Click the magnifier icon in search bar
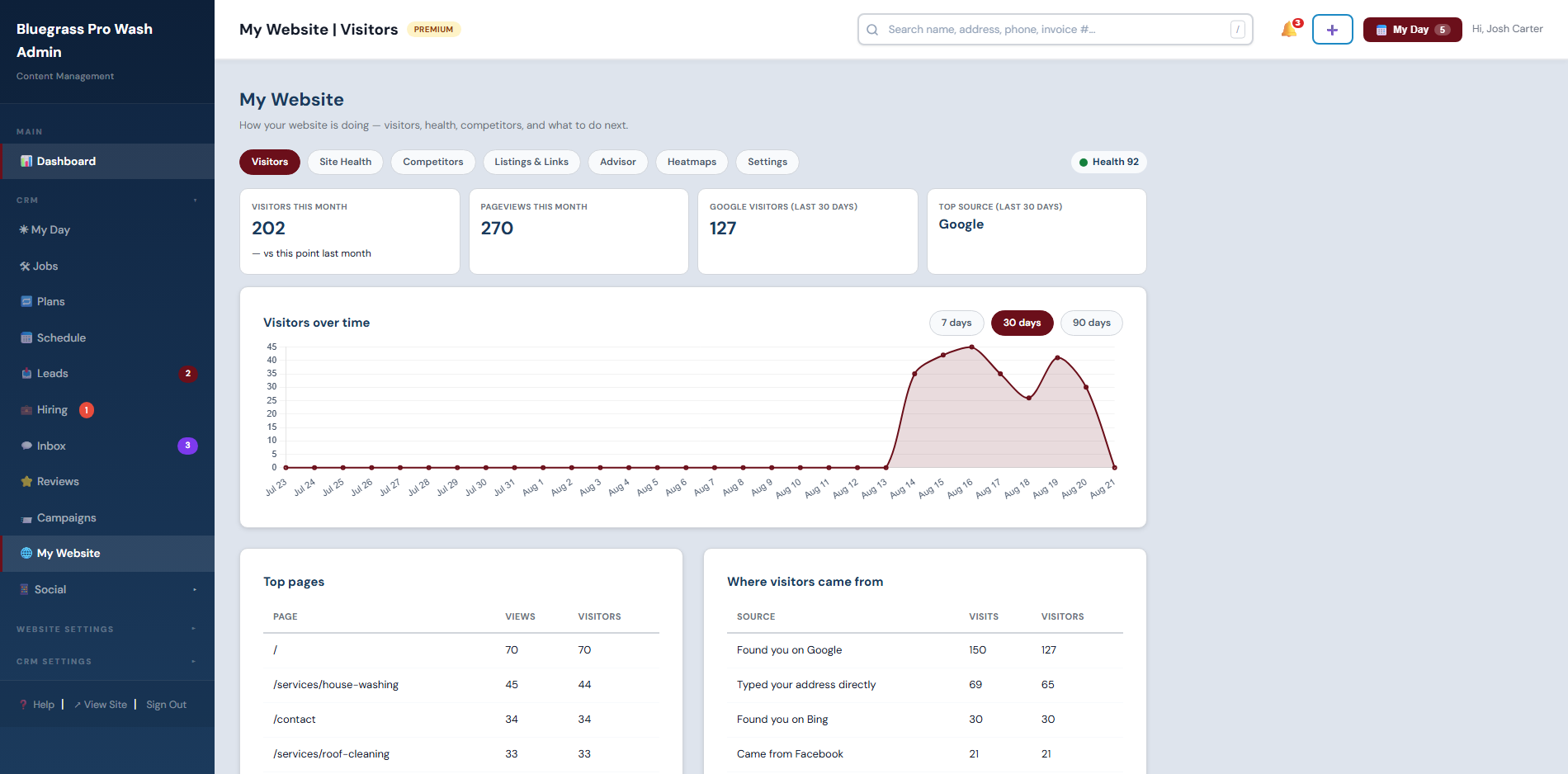Viewport: 1568px width, 774px height. 872,30
